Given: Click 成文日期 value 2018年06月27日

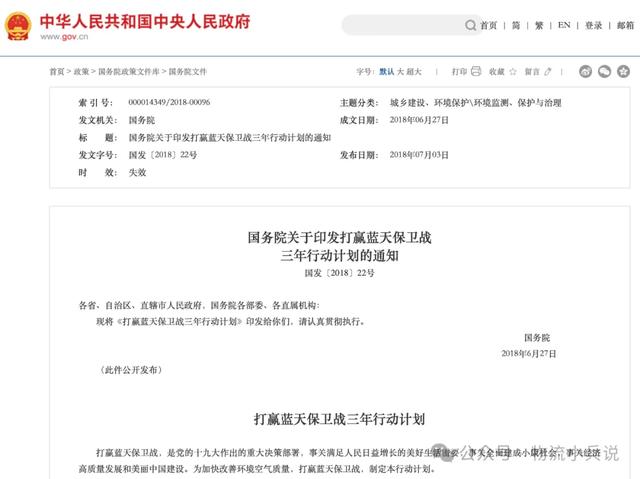Looking at the screenshot, I should point(419,120).
